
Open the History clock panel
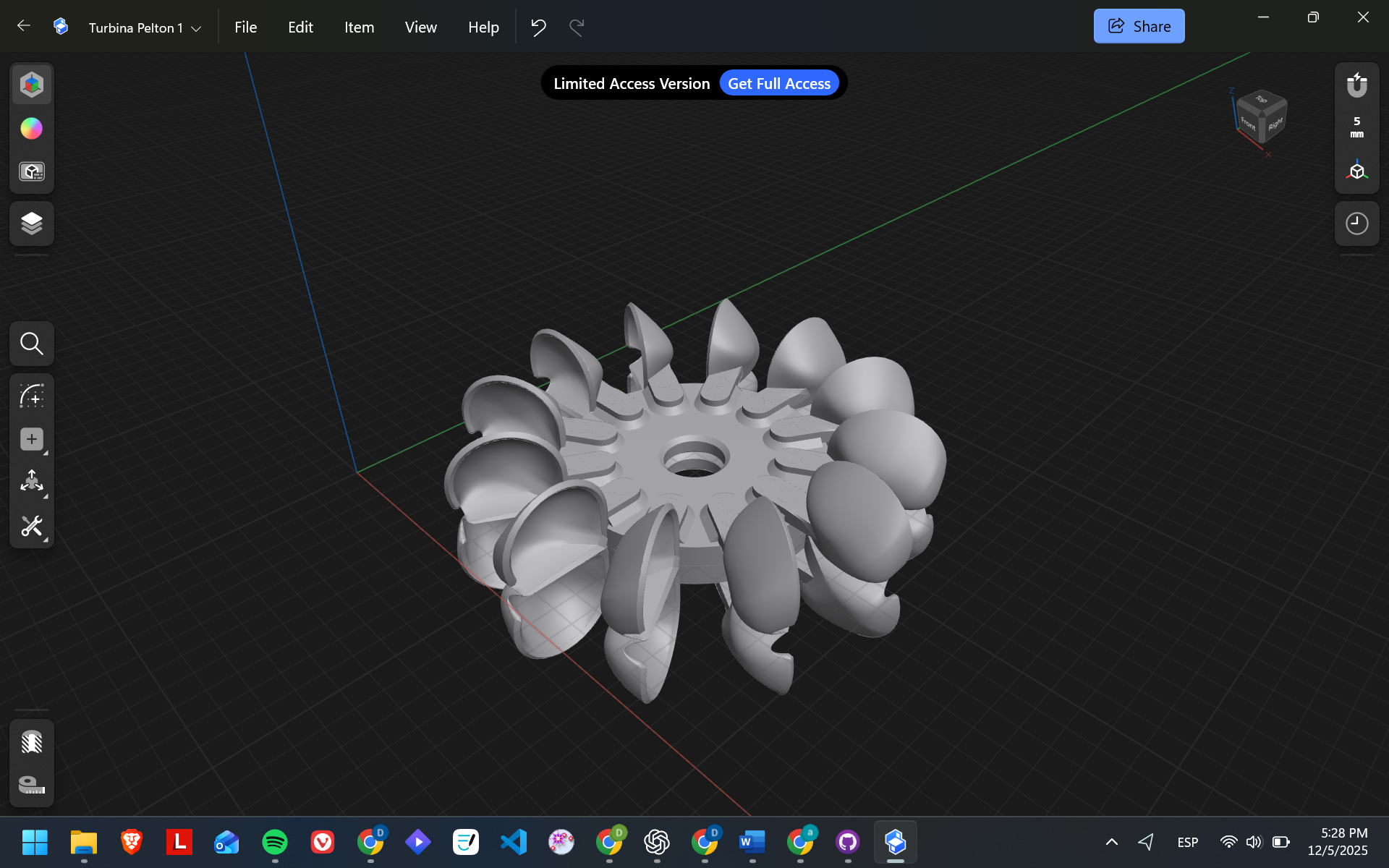tap(1357, 224)
